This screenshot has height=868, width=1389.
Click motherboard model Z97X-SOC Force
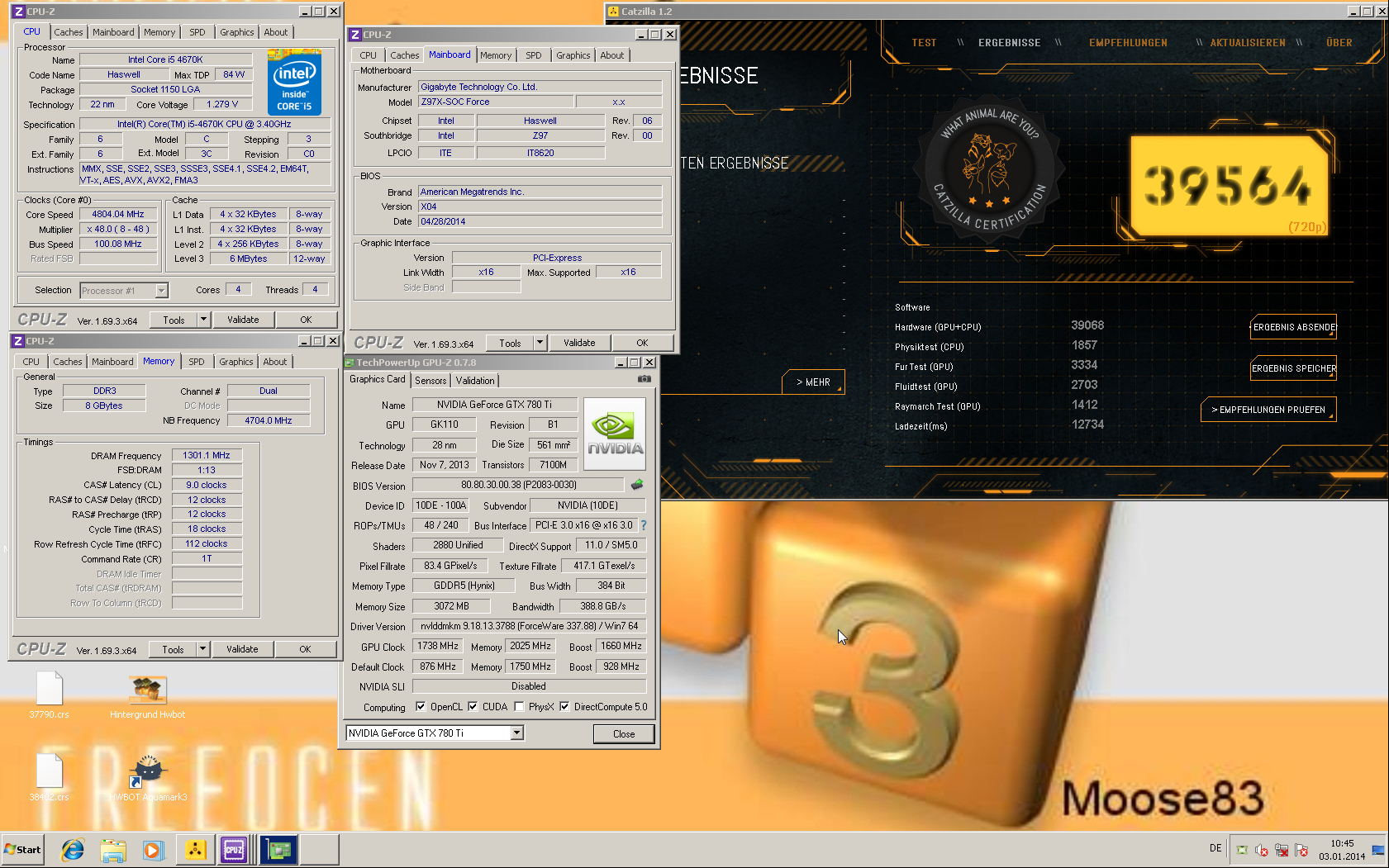pos(494,102)
